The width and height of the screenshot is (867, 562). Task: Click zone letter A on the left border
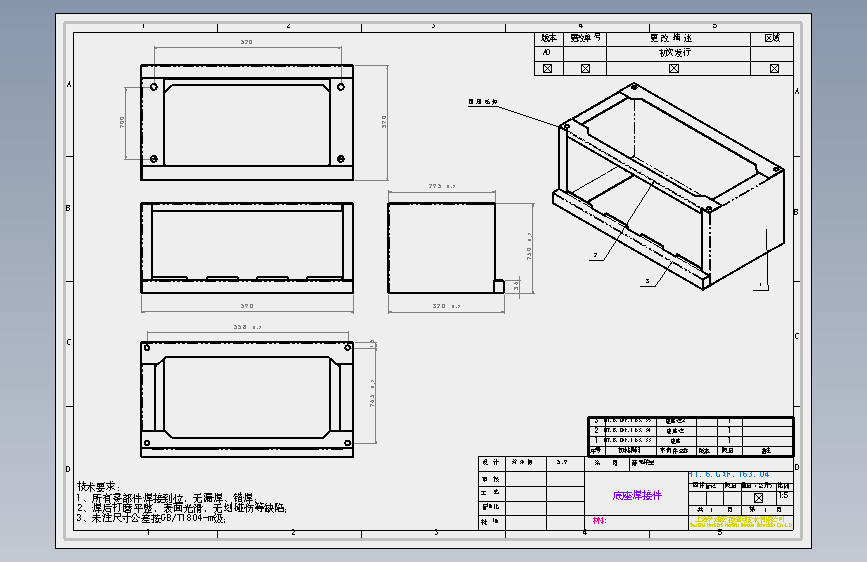(69, 85)
